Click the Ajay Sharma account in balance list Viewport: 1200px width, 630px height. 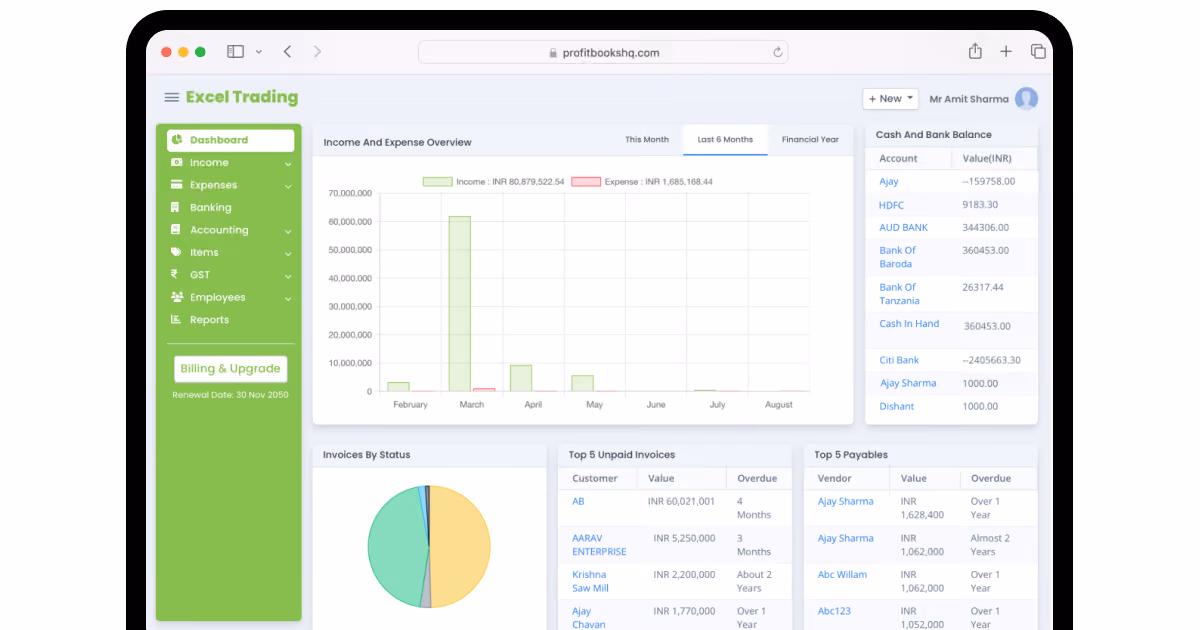tap(908, 383)
